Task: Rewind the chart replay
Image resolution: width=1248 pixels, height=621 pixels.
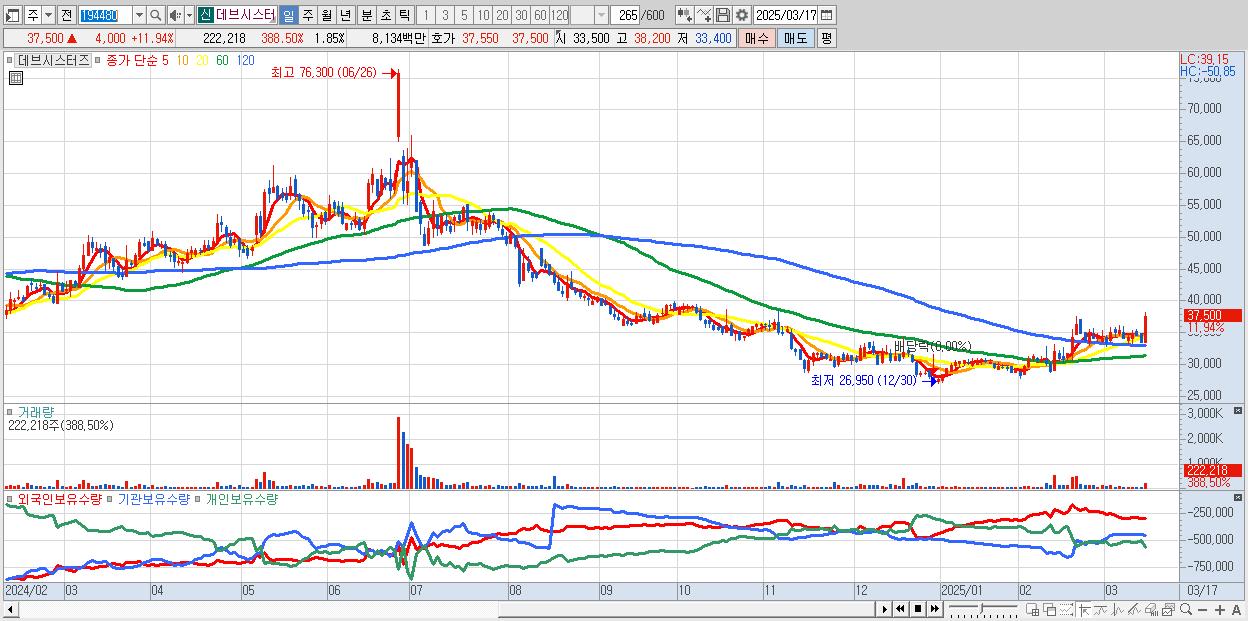Action: [x=900, y=609]
